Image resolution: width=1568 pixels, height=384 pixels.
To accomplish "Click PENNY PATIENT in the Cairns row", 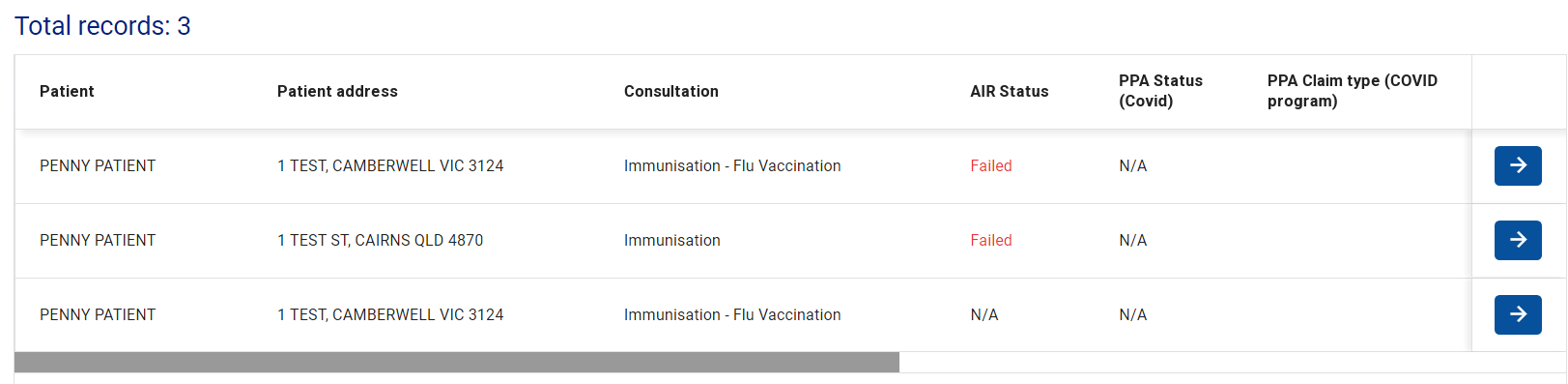I will [x=98, y=240].
